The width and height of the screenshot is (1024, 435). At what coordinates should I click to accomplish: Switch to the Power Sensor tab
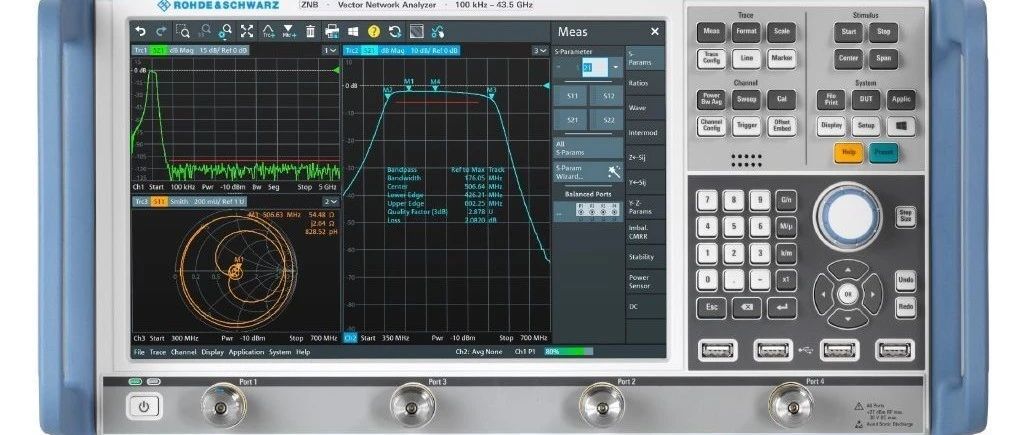click(x=645, y=282)
